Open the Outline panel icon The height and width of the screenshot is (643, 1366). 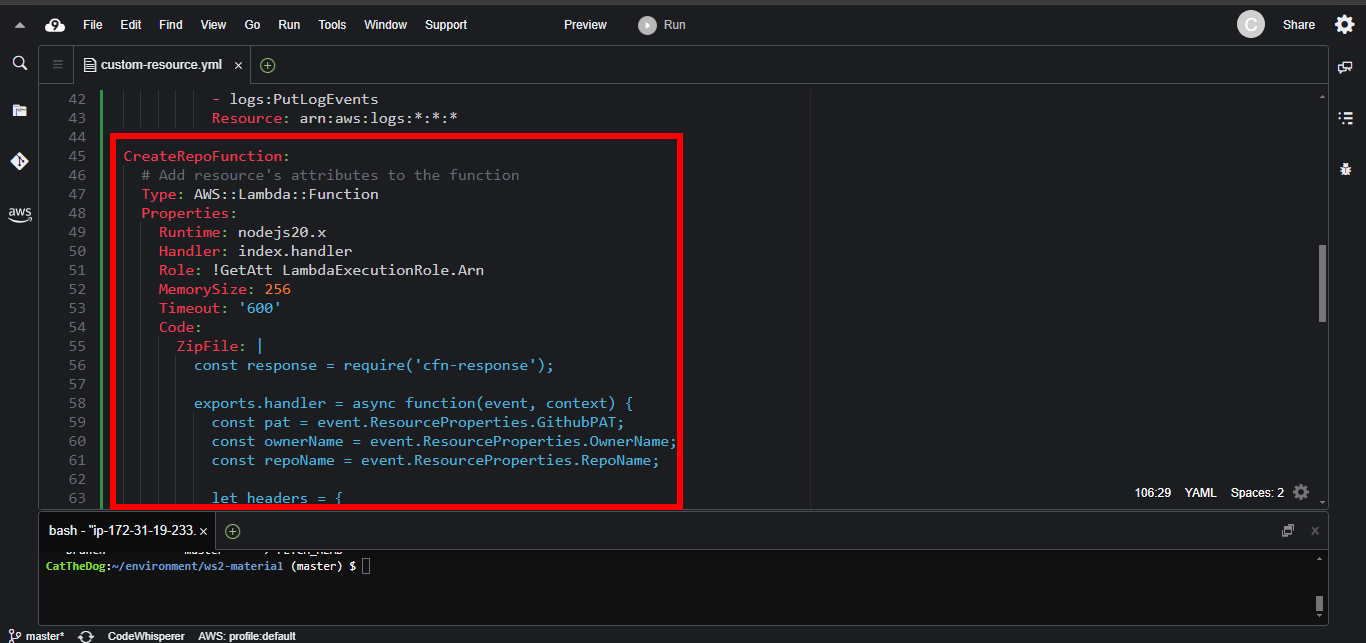[x=1345, y=118]
